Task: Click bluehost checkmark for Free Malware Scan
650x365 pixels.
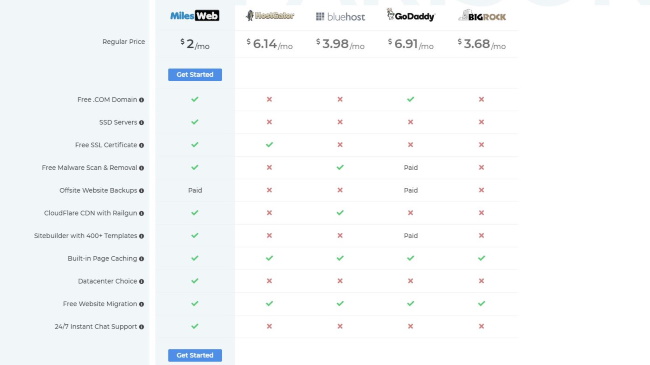Action: tap(340, 167)
